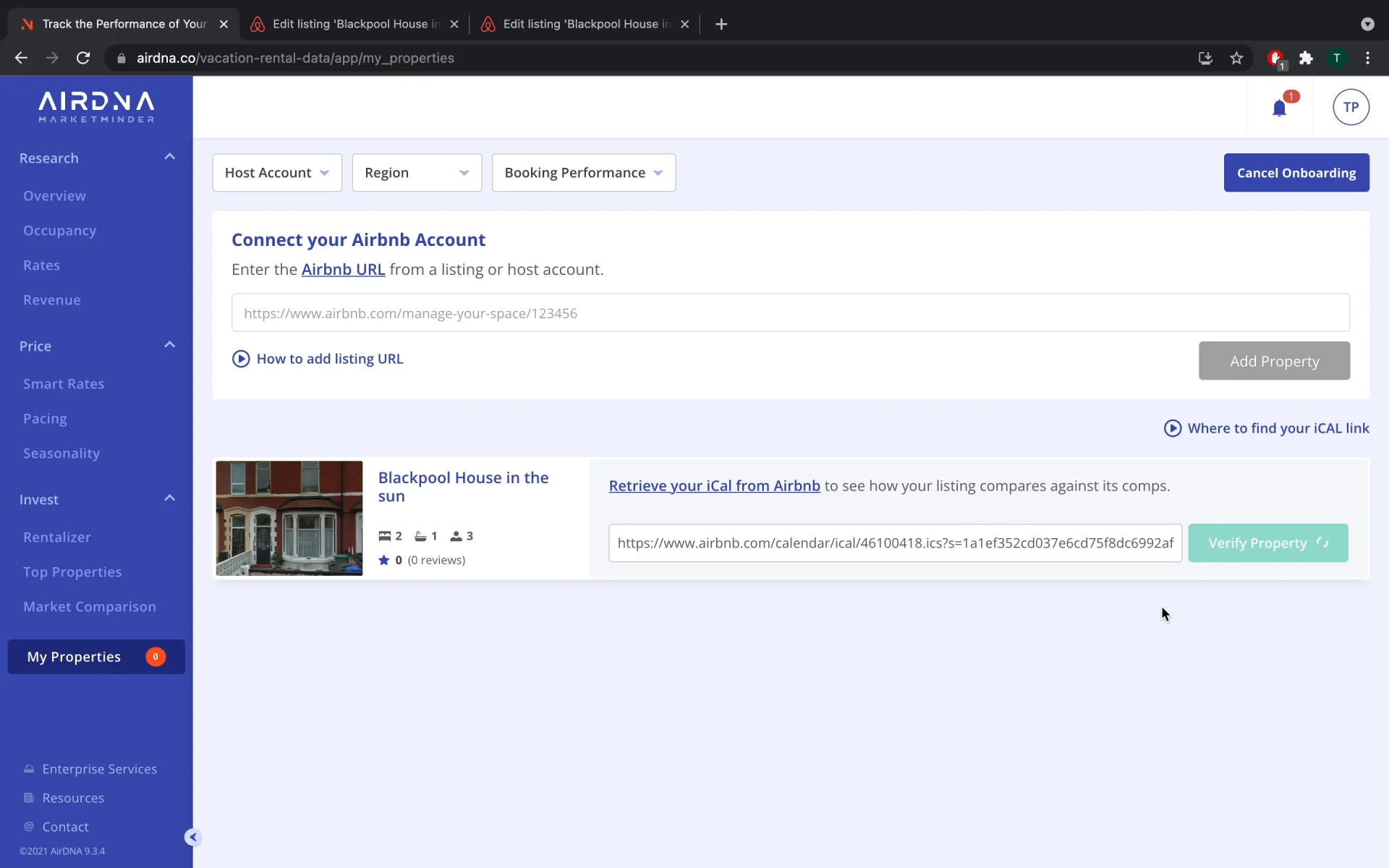Image resolution: width=1389 pixels, height=868 pixels.
Task: Click the Resources link
Action: tap(73, 798)
